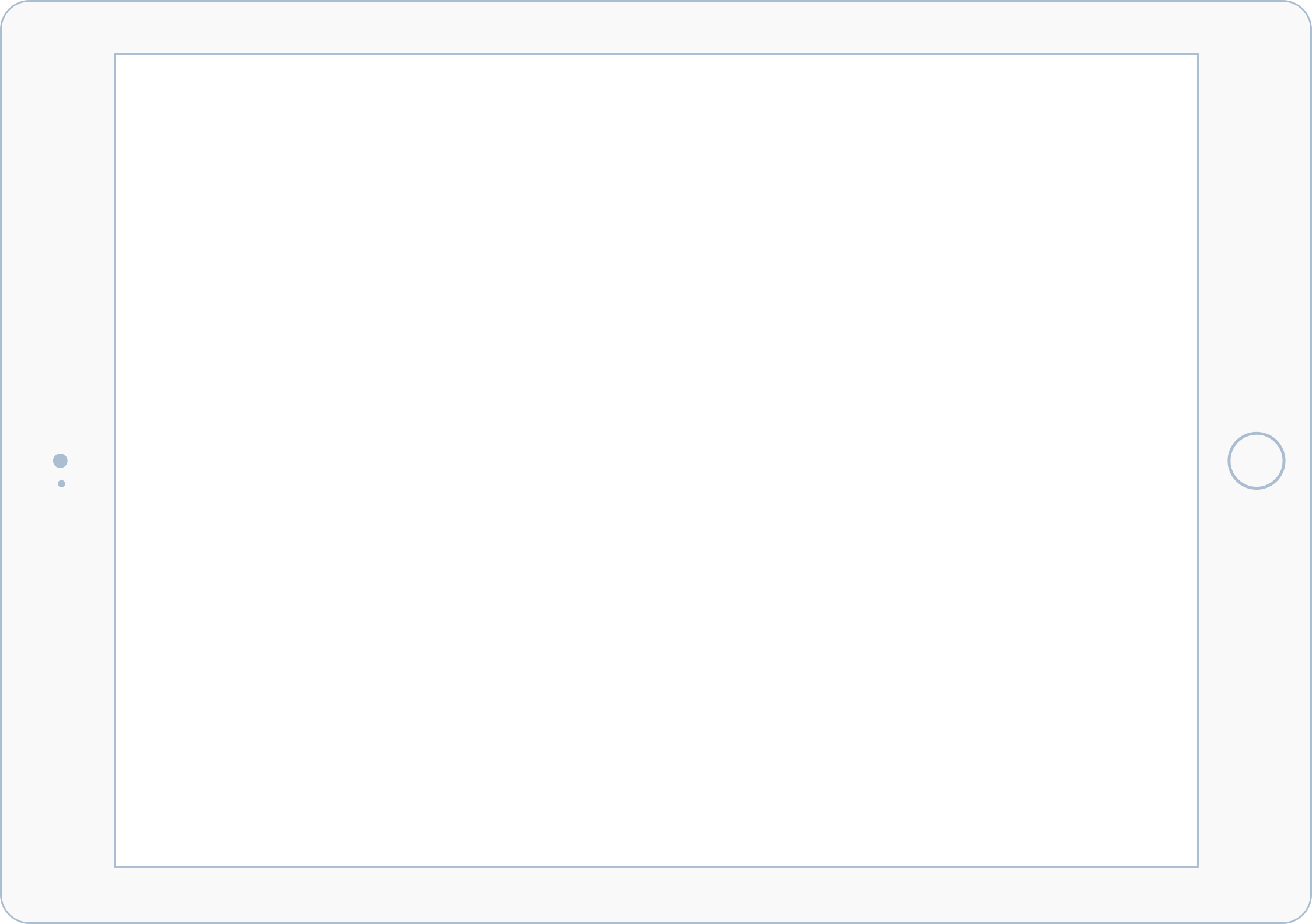Screen dimensions: 1312x924
Task: Tap the small sensor dot below camera
Action: 61,483
